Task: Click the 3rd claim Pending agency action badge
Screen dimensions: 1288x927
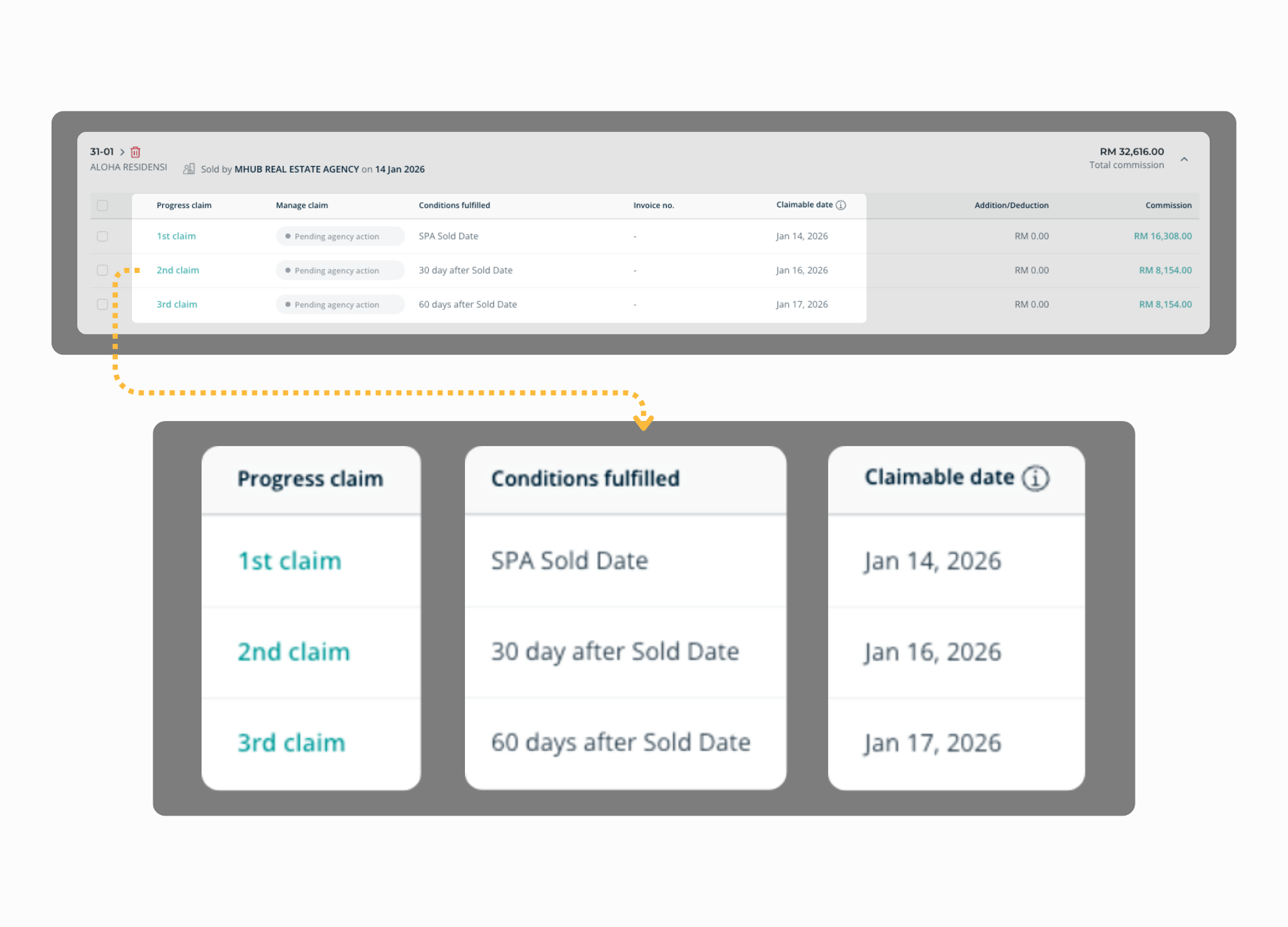Action: (340, 304)
